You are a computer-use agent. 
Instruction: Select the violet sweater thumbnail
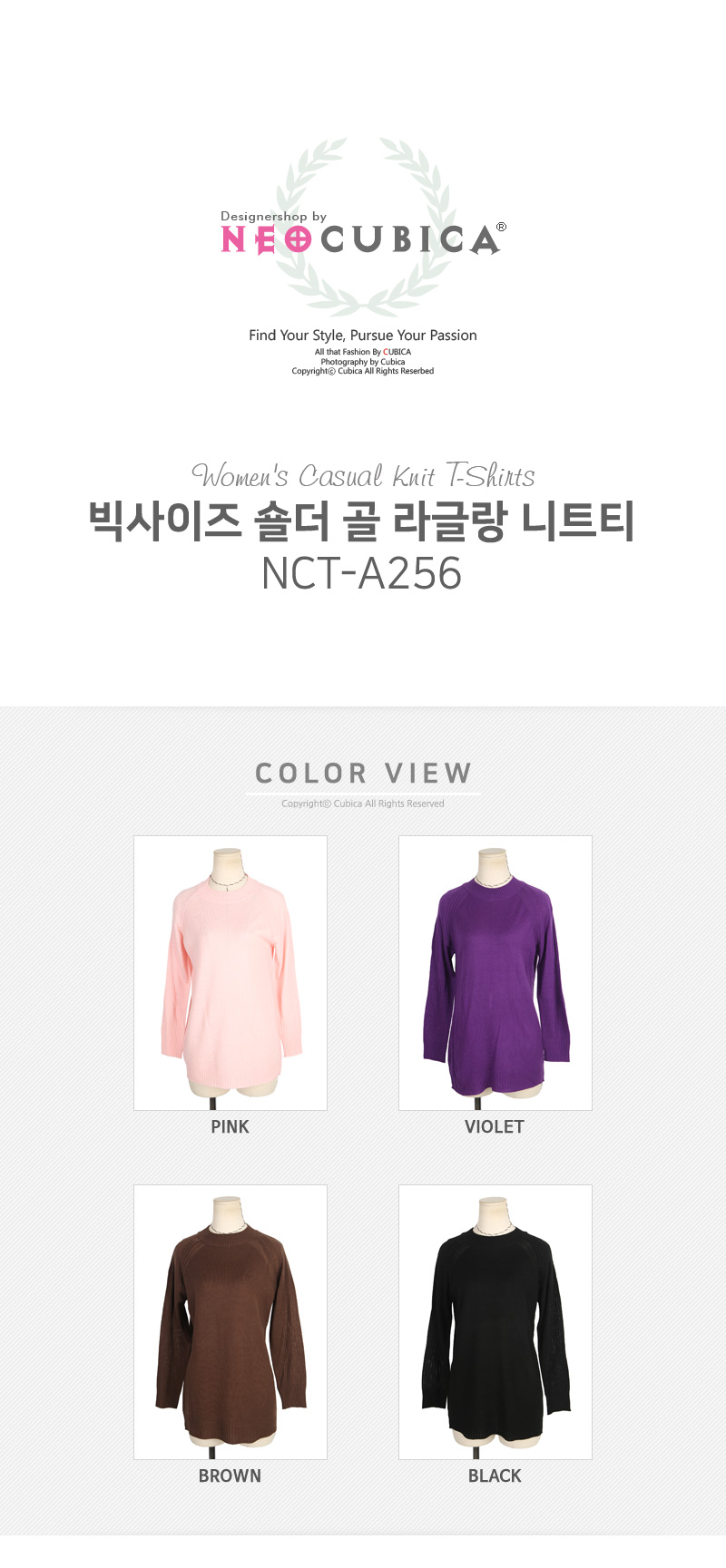tap(495, 973)
